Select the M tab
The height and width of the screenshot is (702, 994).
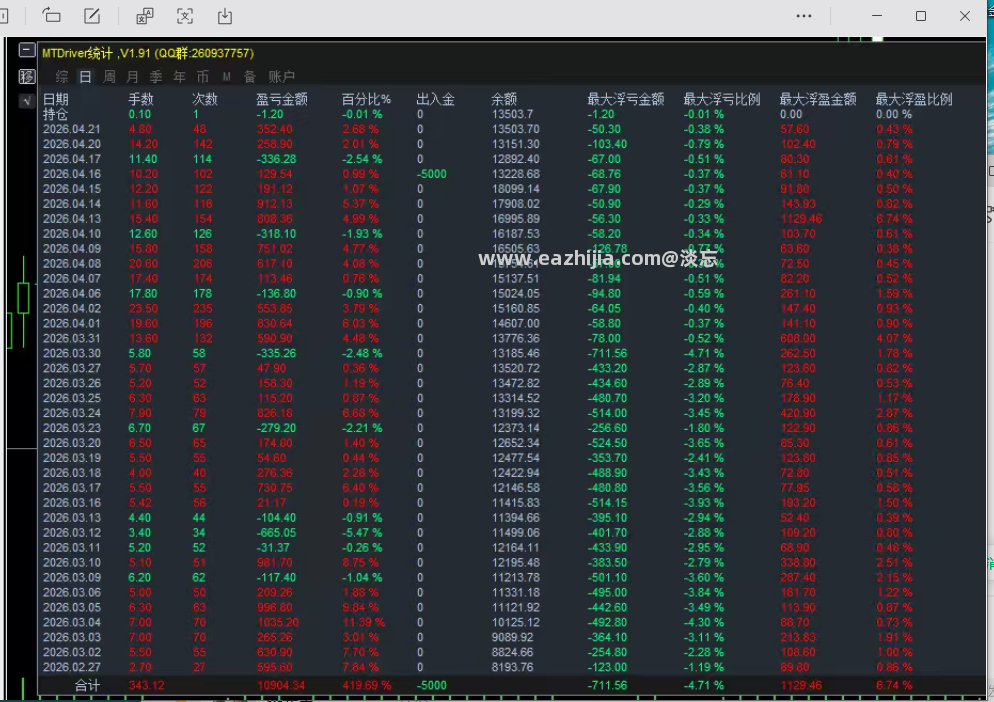pyautogui.click(x=226, y=77)
